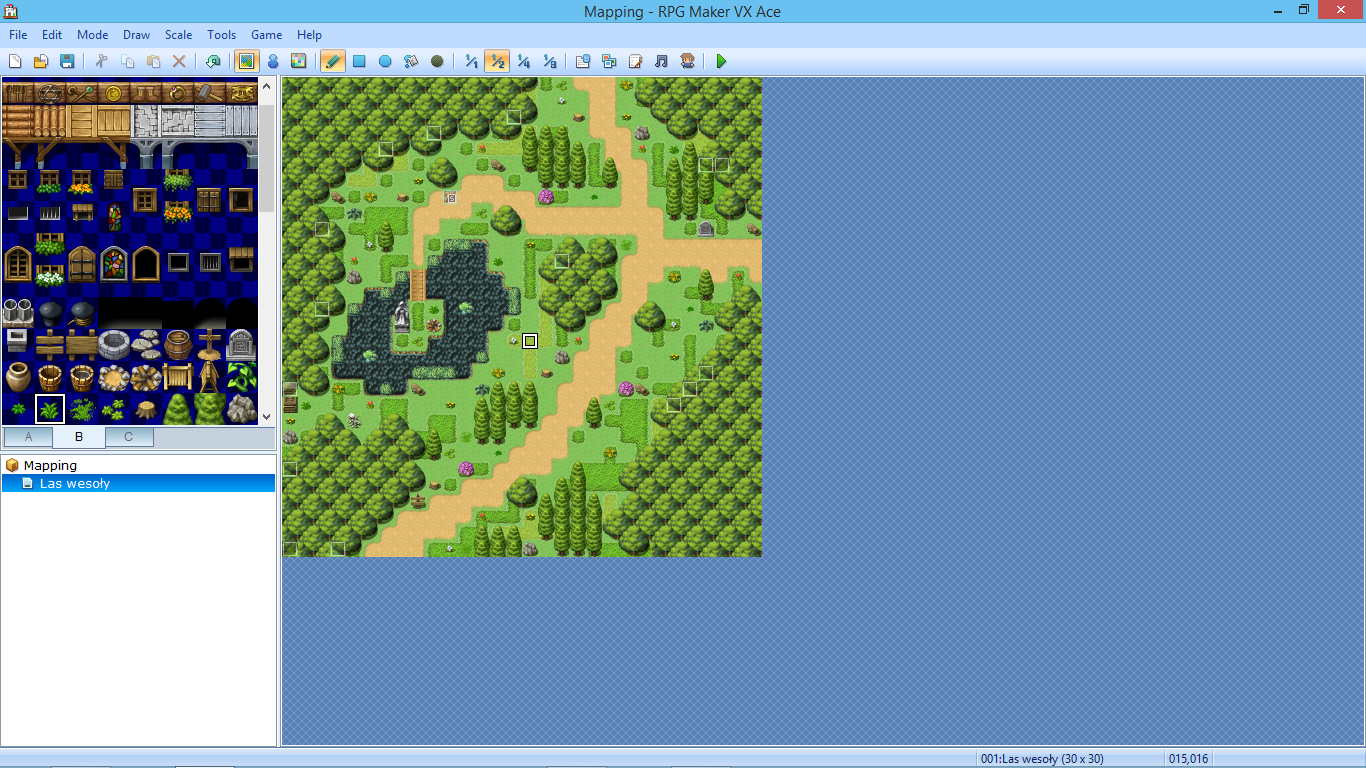Image resolution: width=1366 pixels, height=768 pixels.
Task: Open the Database icon
Action: click(583, 61)
